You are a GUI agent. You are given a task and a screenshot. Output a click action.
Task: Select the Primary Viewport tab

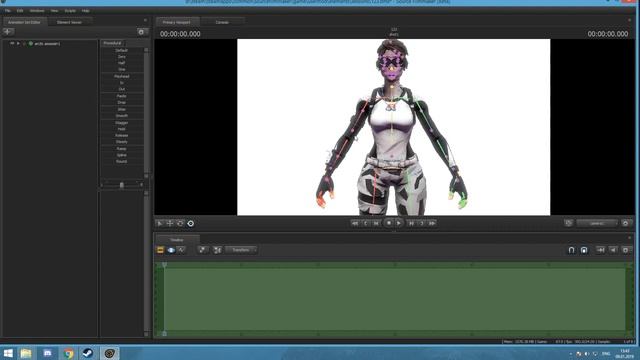click(177, 22)
